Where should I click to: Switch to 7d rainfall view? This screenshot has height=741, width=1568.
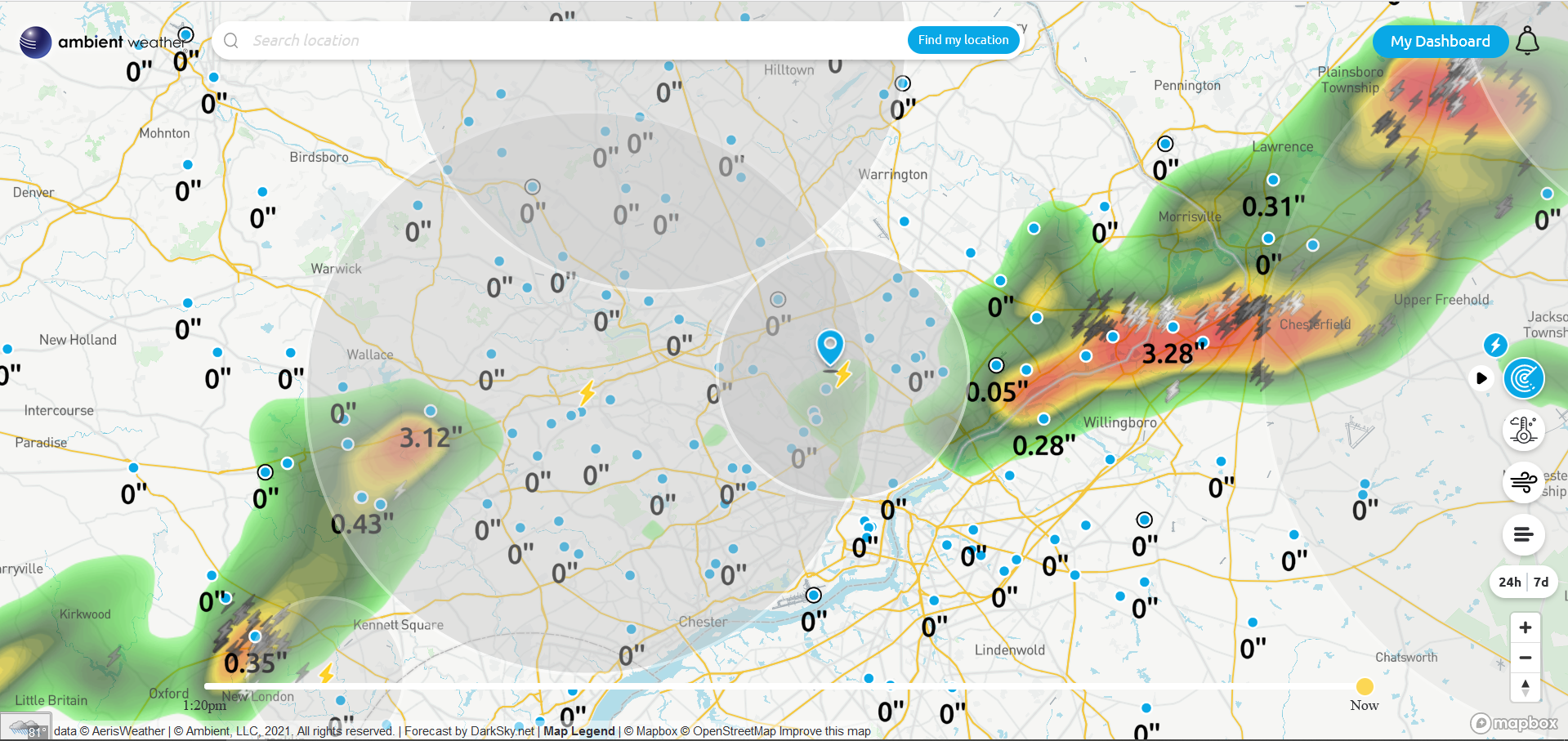(1541, 582)
